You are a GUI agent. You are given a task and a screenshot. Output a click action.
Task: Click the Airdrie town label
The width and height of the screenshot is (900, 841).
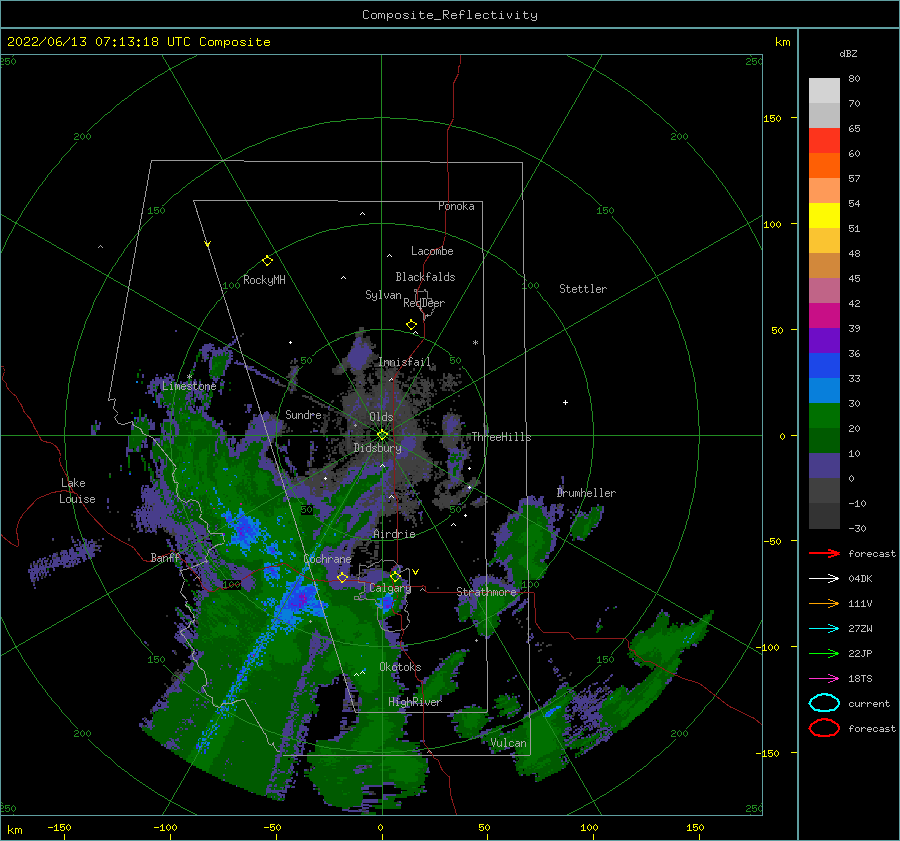point(394,534)
